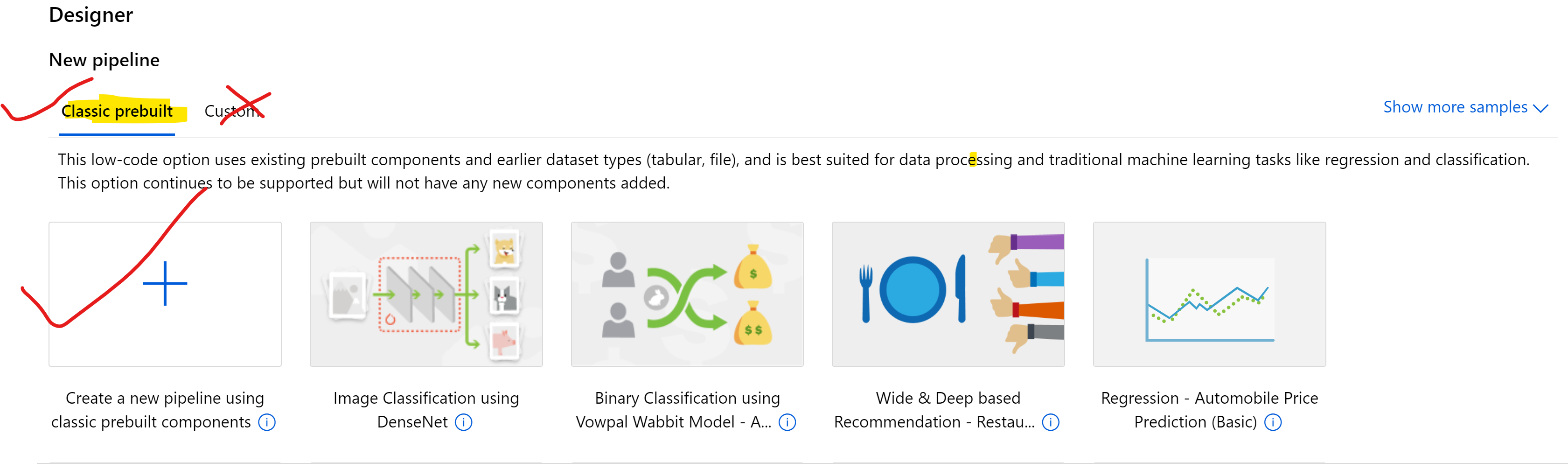Switch to the Classic prebuilt tab
Image resolution: width=1568 pixels, height=469 pixels.
click(117, 112)
